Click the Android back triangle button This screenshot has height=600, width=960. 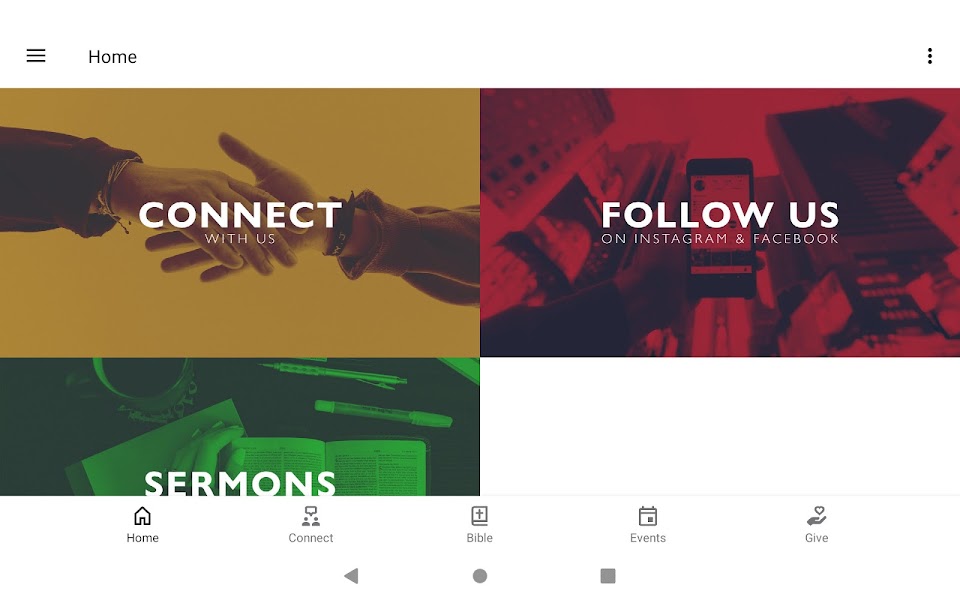[x=351, y=576]
